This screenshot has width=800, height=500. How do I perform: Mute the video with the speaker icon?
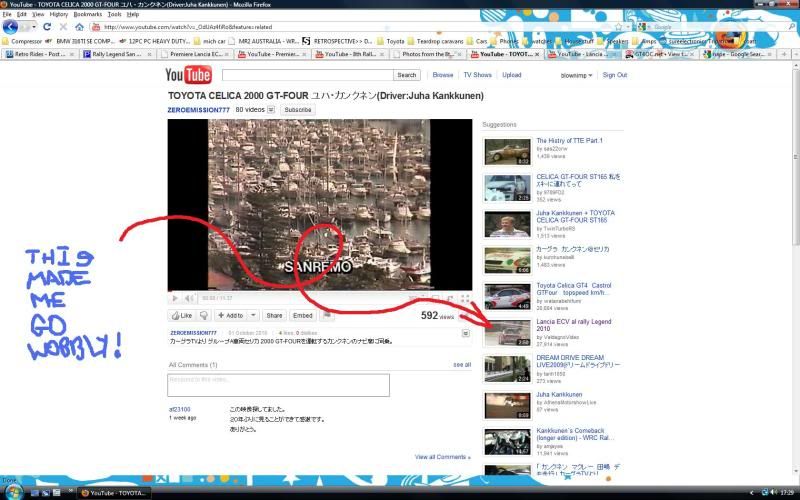click(189, 298)
